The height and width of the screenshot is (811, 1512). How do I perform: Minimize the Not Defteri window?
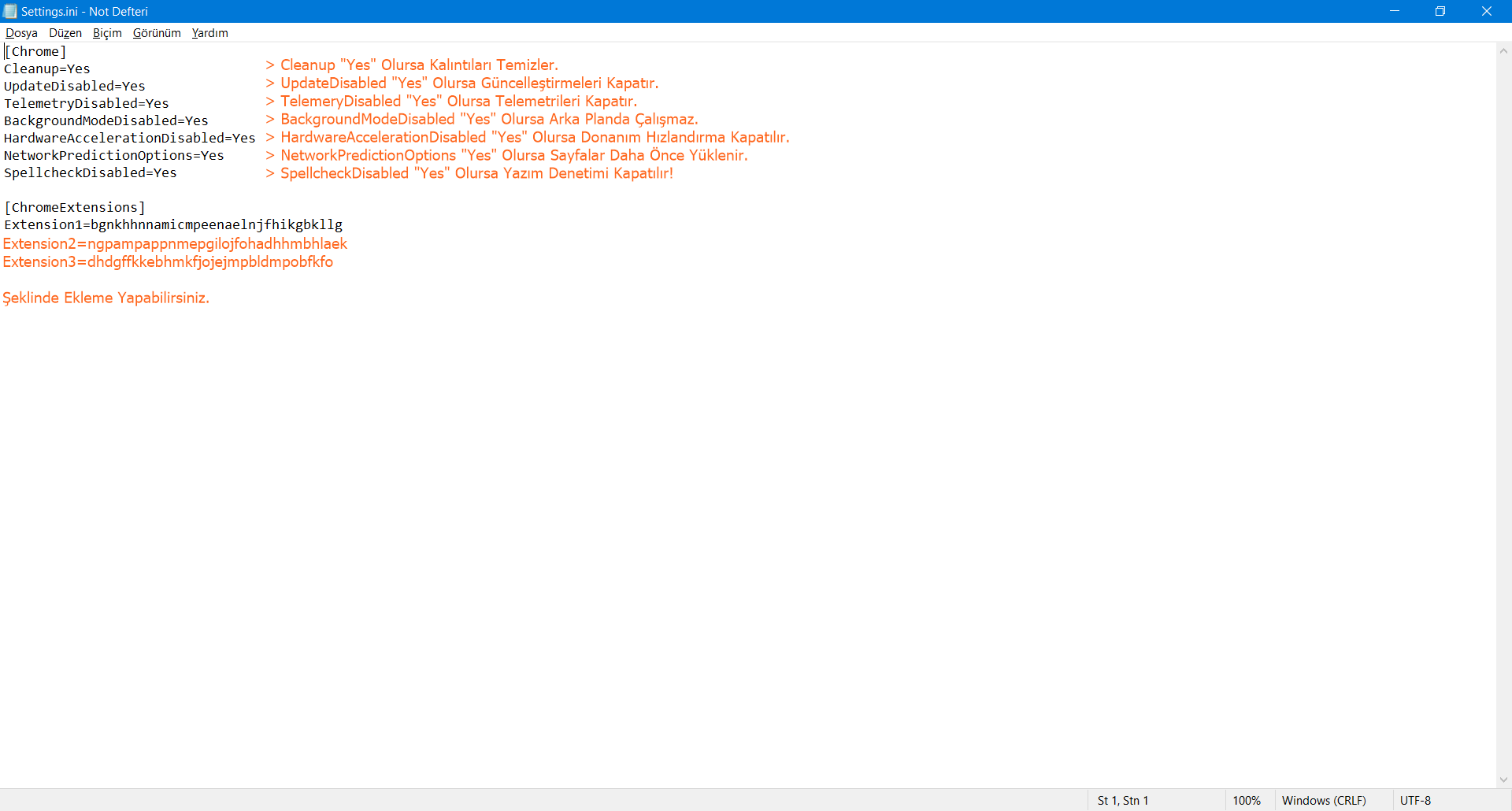pos(1395,11)
